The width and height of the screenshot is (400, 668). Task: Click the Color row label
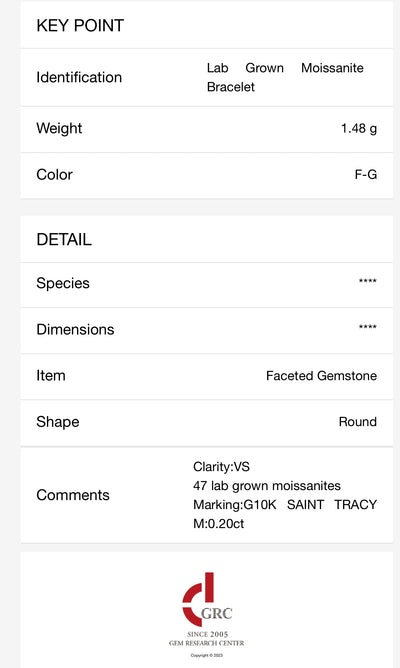tap(55, 175)
